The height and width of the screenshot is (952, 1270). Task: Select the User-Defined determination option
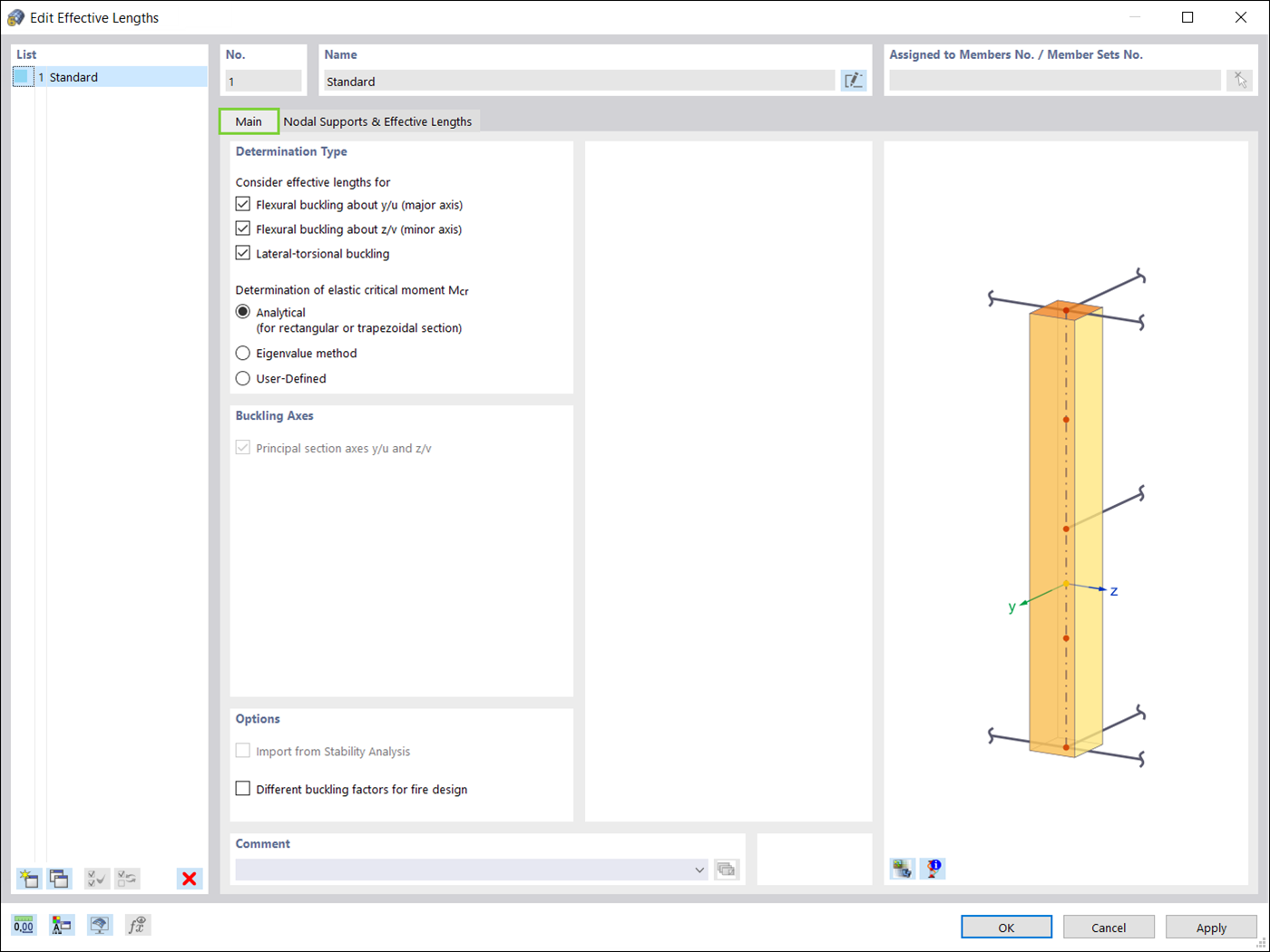(x=242, y=378)
